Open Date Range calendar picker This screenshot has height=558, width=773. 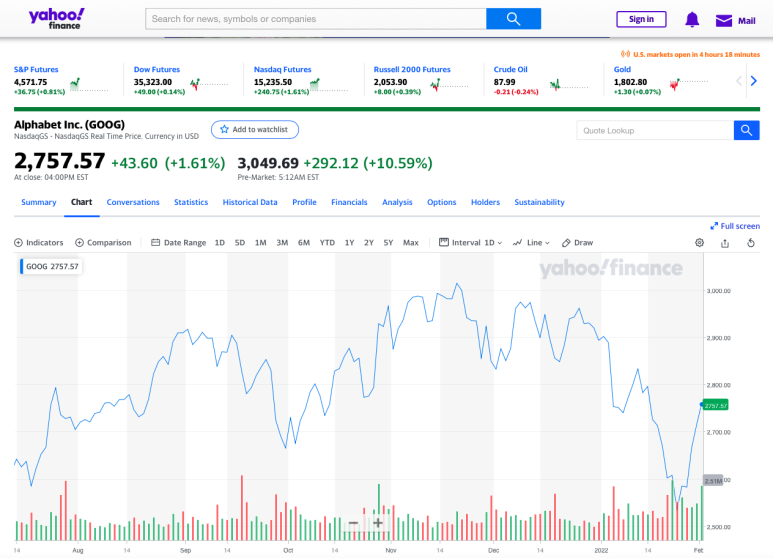155,243
